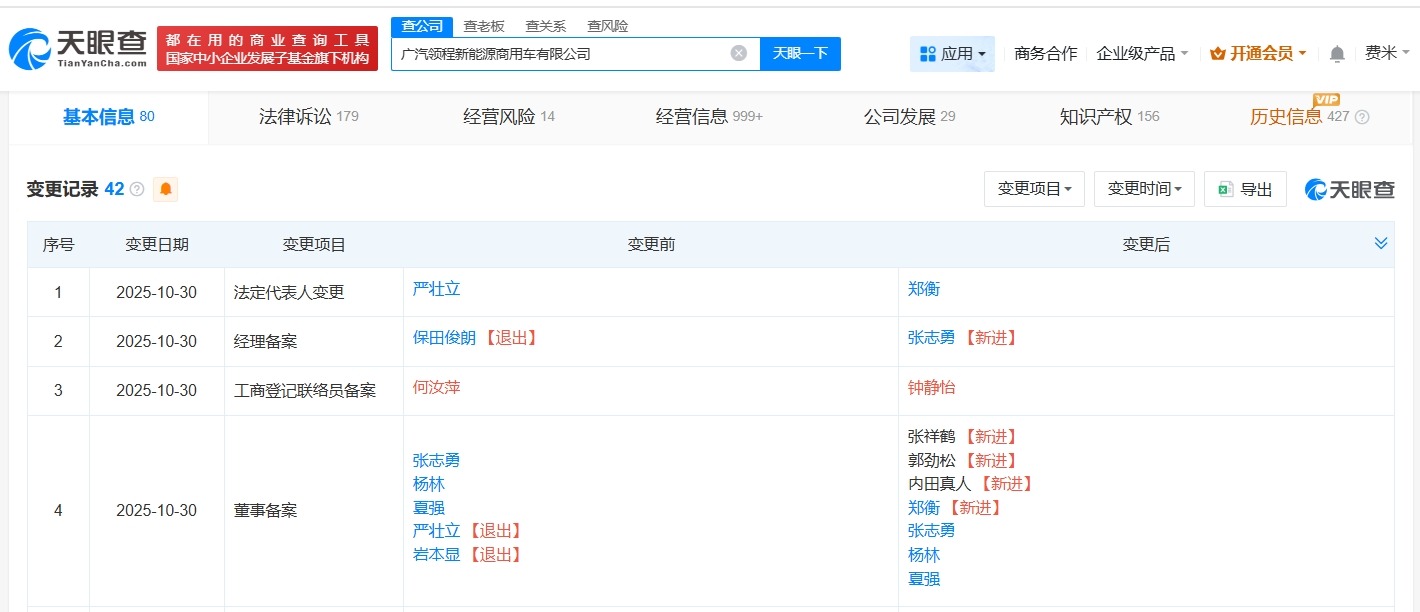Click the crown icon next to 开通会员

[1218, 54]
